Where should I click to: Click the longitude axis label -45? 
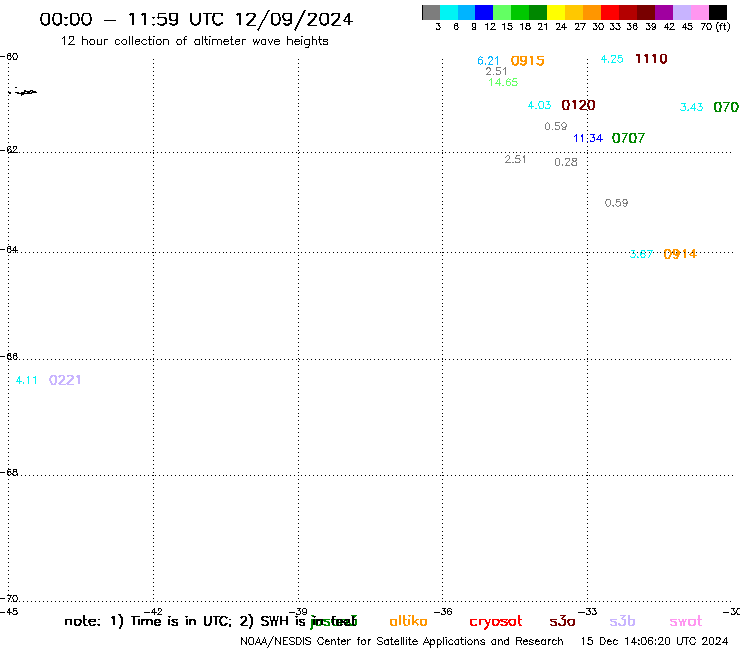[9, 612]
